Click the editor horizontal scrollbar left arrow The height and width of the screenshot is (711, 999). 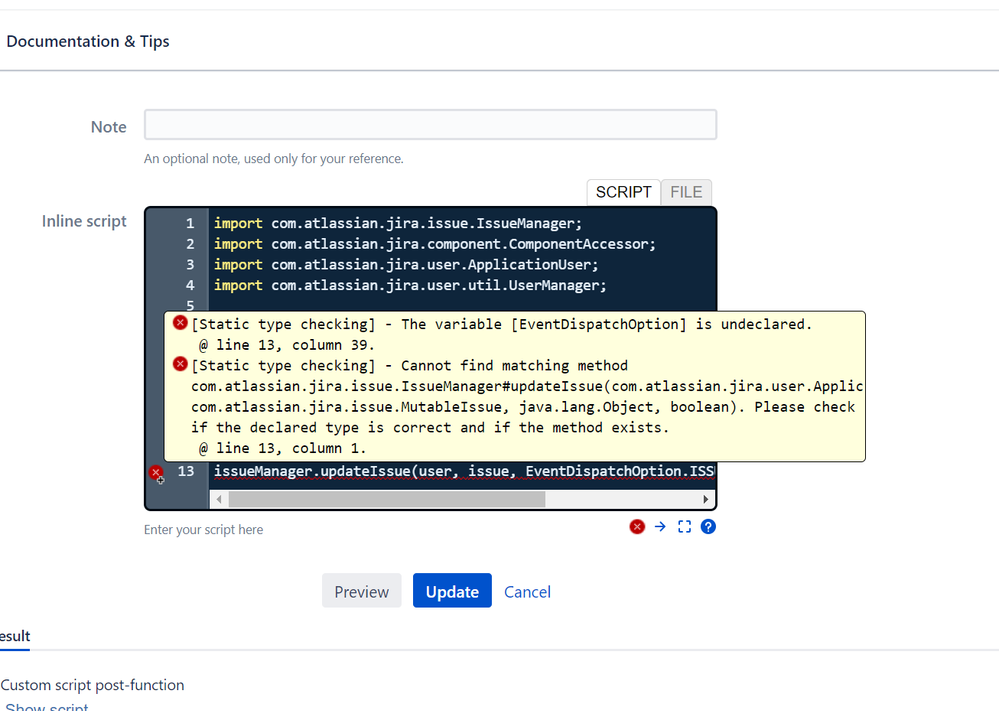[219, 499]
